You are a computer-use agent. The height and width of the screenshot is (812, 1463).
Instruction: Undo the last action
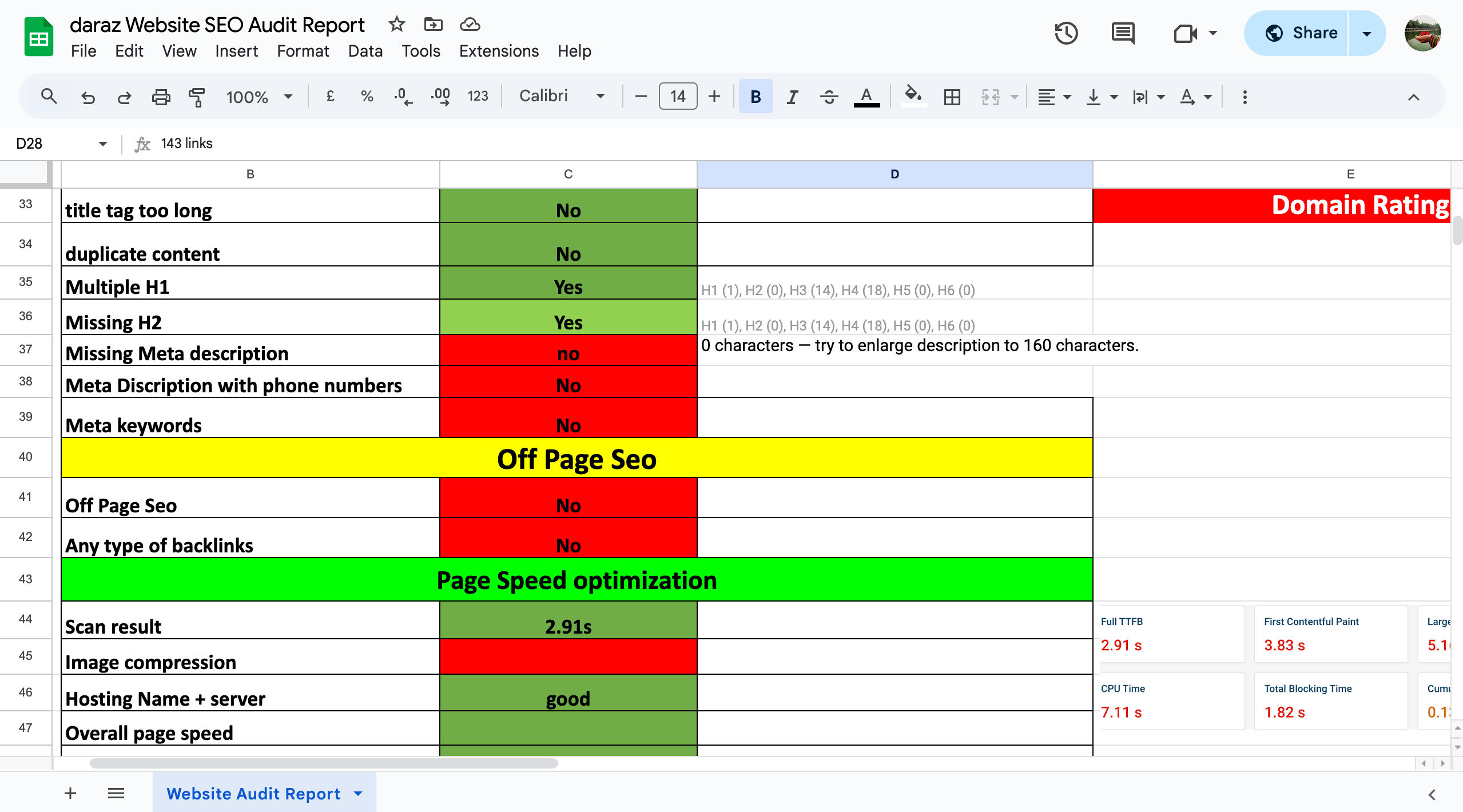click(x=88, y=96)
